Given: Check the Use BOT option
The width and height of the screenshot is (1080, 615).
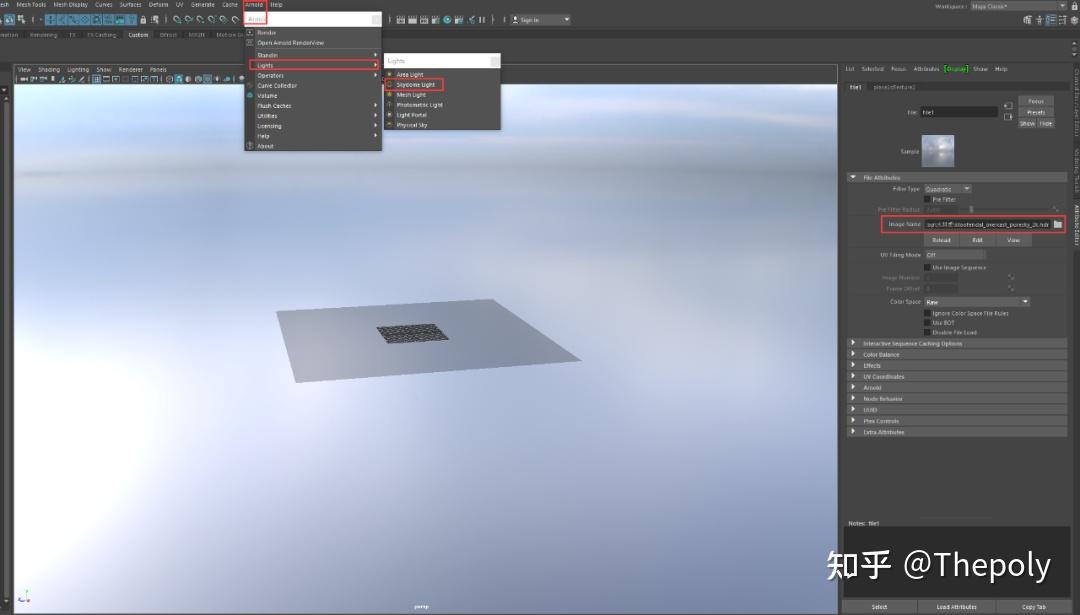Looking at the screenshot, I should click(x=927, y=322).
